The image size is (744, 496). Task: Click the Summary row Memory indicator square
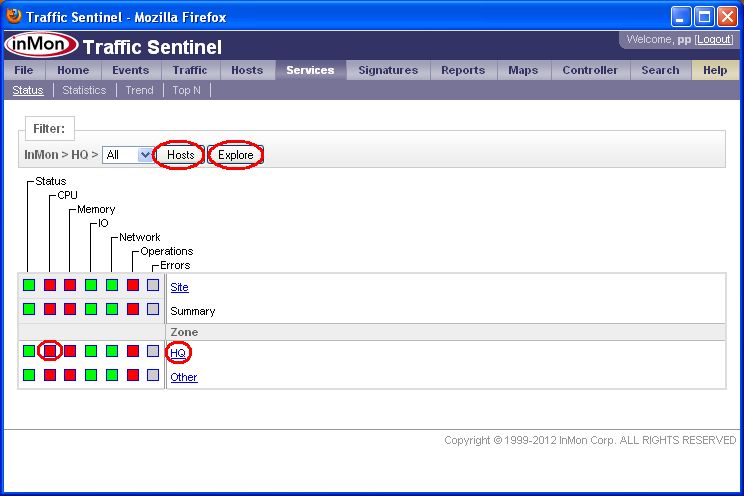[x=70, y=309]
